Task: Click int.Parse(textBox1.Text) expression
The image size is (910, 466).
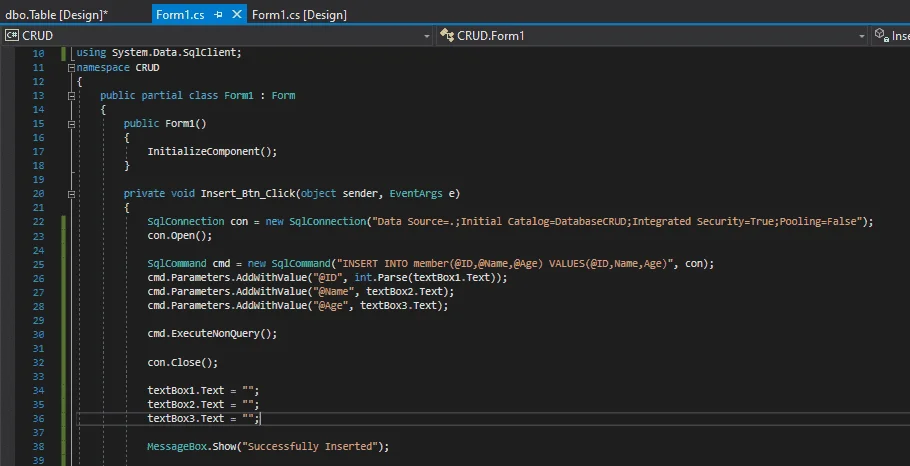Action: pos(428,277)
